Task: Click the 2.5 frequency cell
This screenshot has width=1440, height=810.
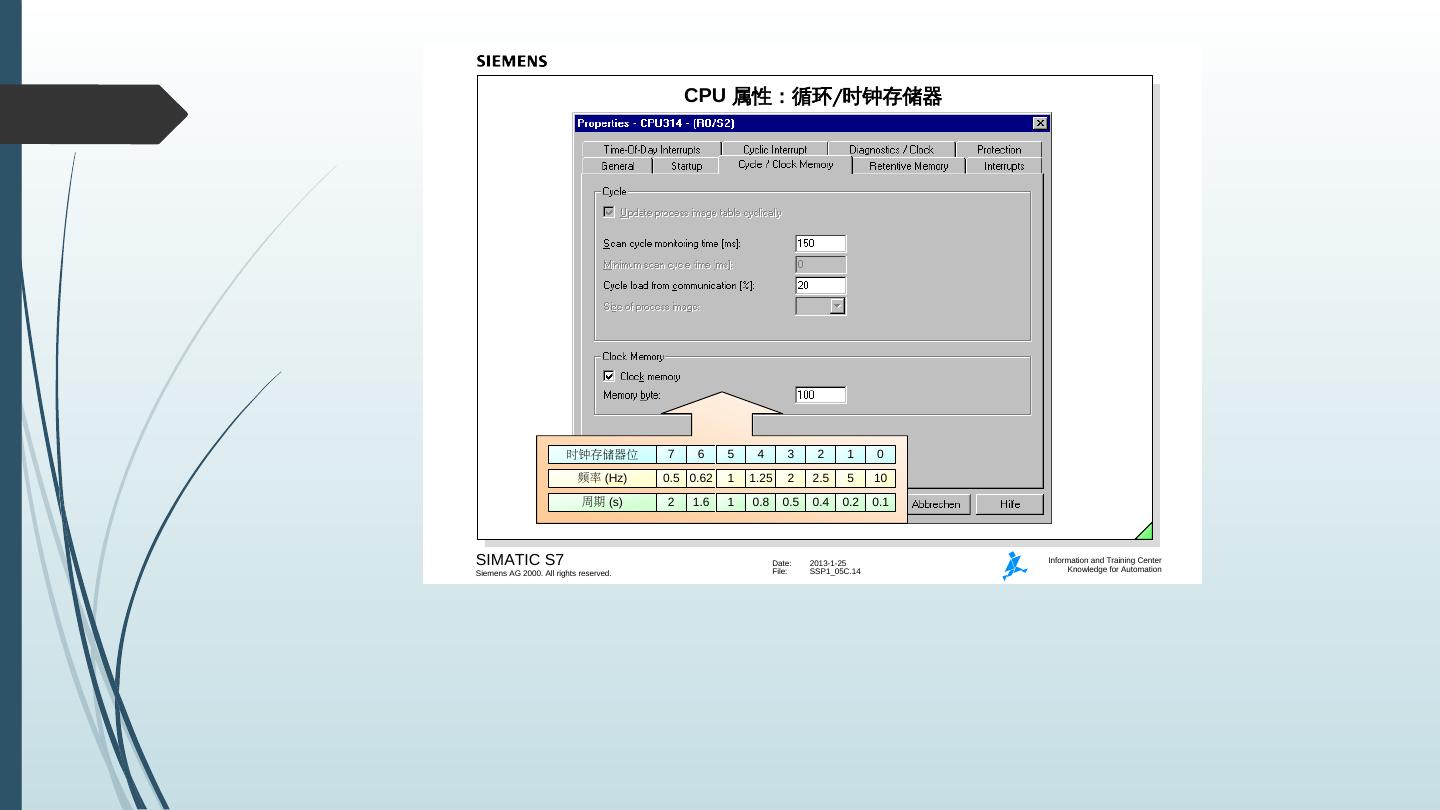Action: (821, 478)
